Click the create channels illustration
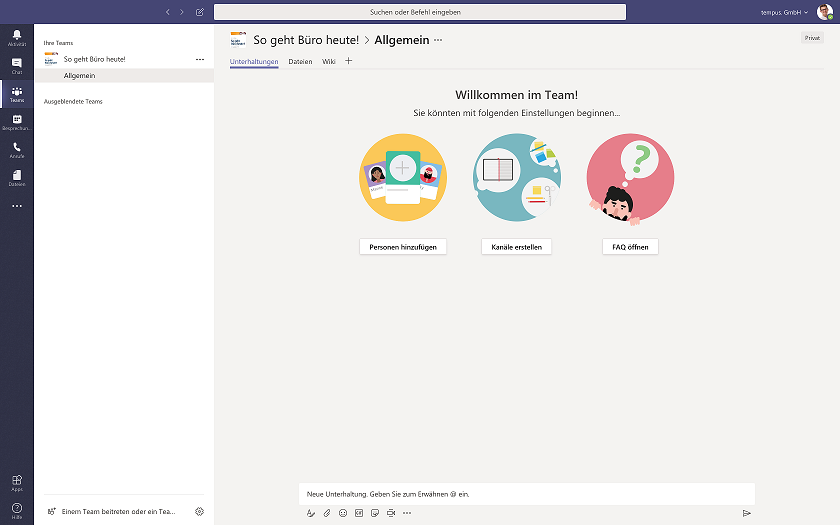840x525 pixels. [x=516, y=177]
